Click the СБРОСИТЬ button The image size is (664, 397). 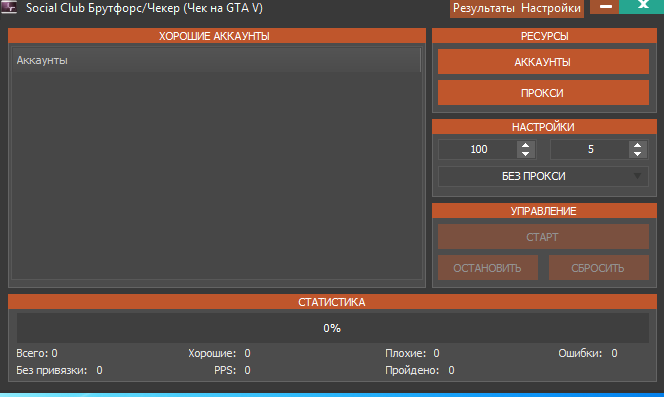598,268
